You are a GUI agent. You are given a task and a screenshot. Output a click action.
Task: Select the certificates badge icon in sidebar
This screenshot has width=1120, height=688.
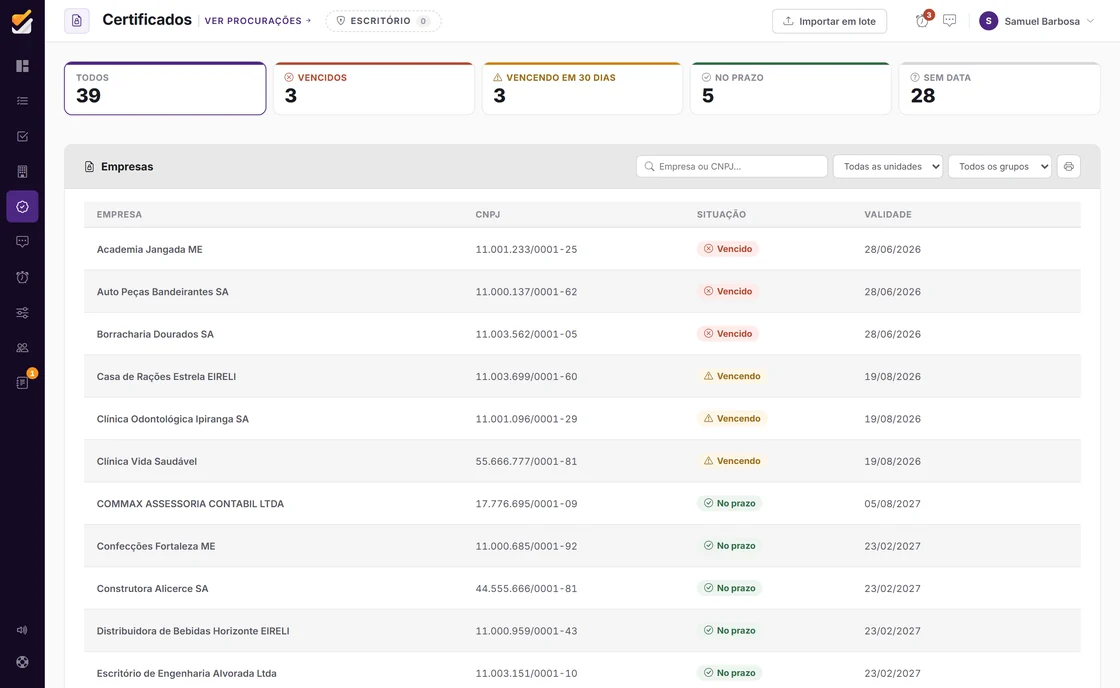(x=22, y=206)
